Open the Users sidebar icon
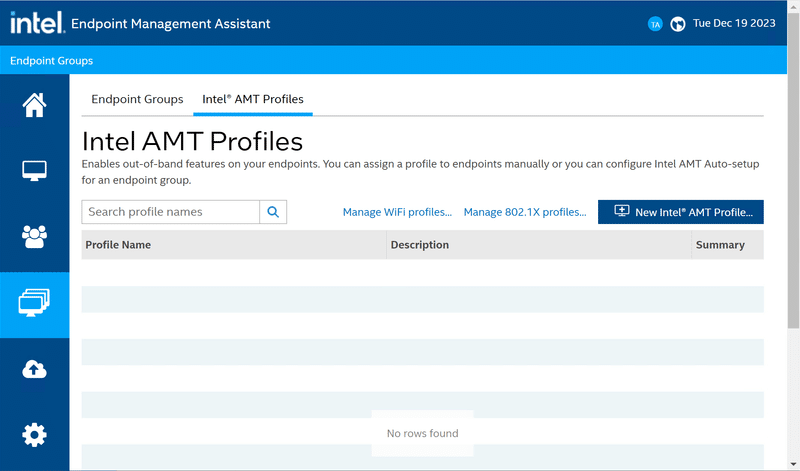This screenshot has width=800, height=471. tap(34, 237)
